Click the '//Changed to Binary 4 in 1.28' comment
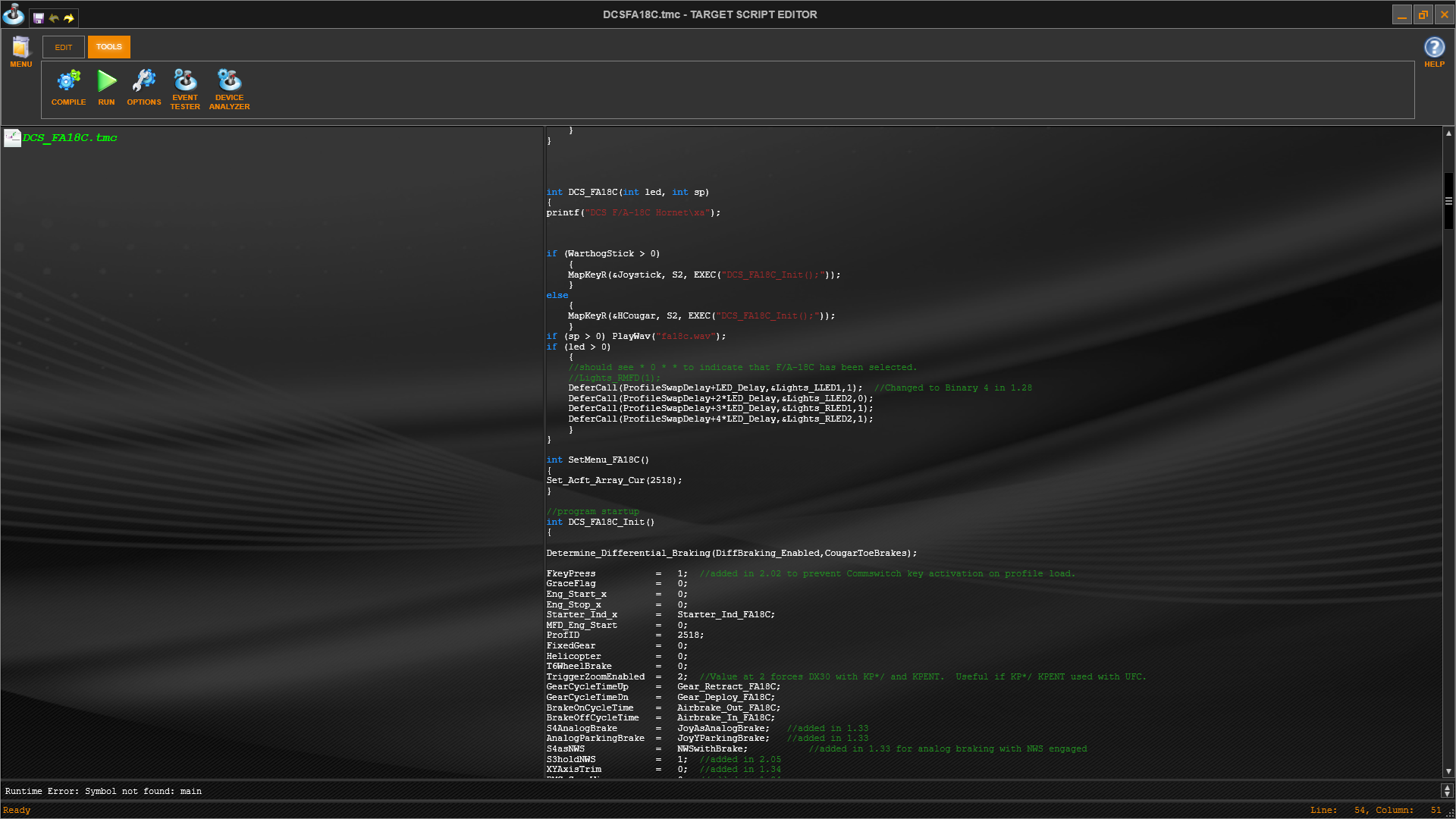 click(953, 388)
